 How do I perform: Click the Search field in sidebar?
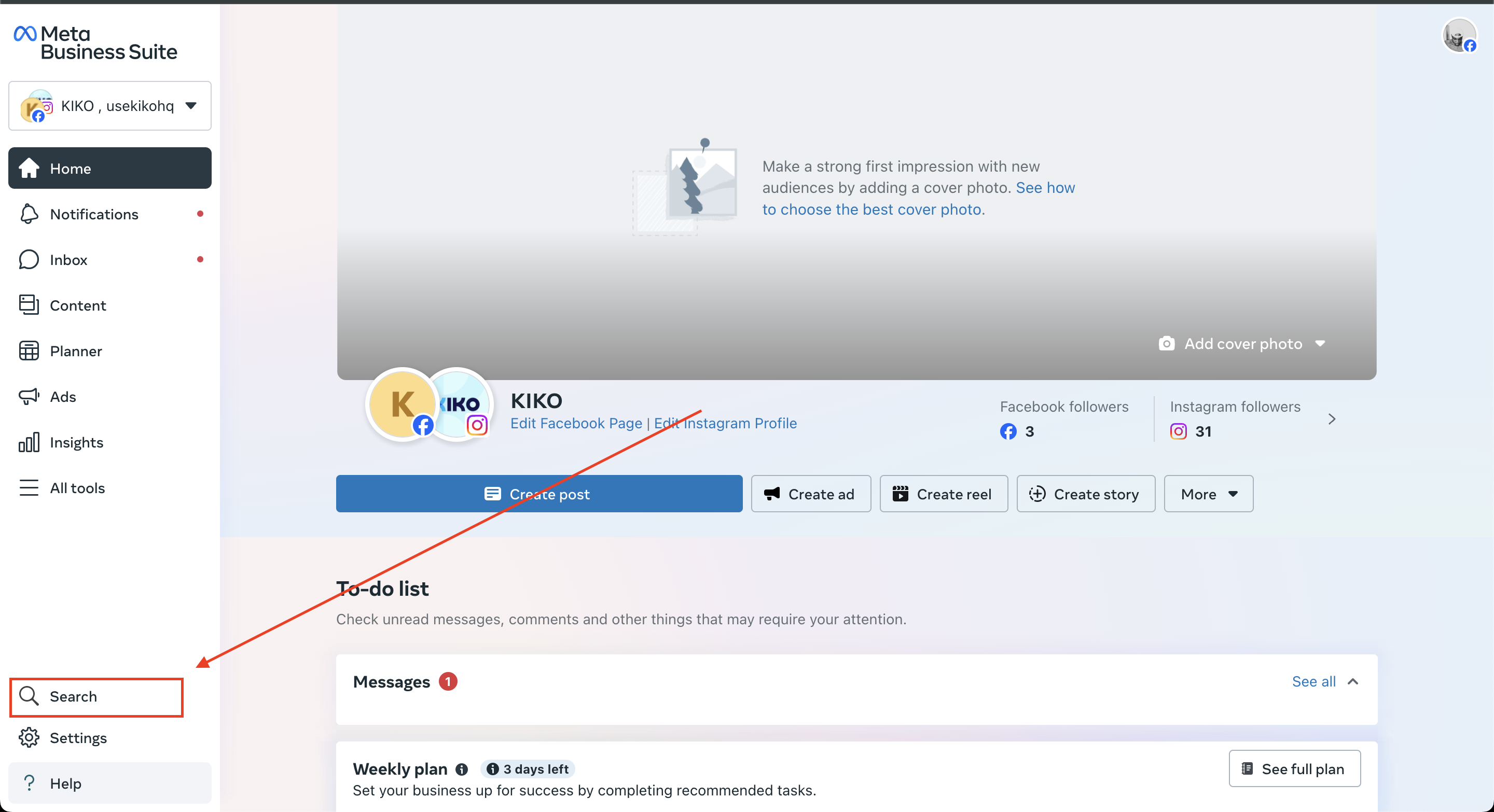point(96,697)
